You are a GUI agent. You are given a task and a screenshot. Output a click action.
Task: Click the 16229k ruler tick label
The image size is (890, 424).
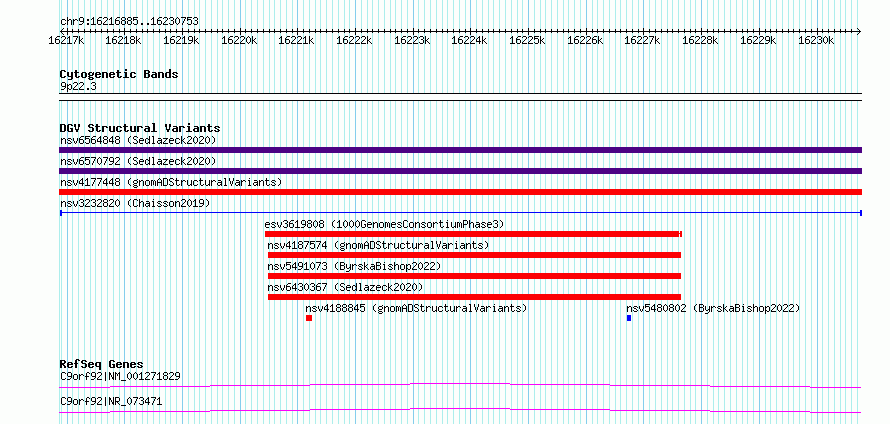[x=758, y=41]
